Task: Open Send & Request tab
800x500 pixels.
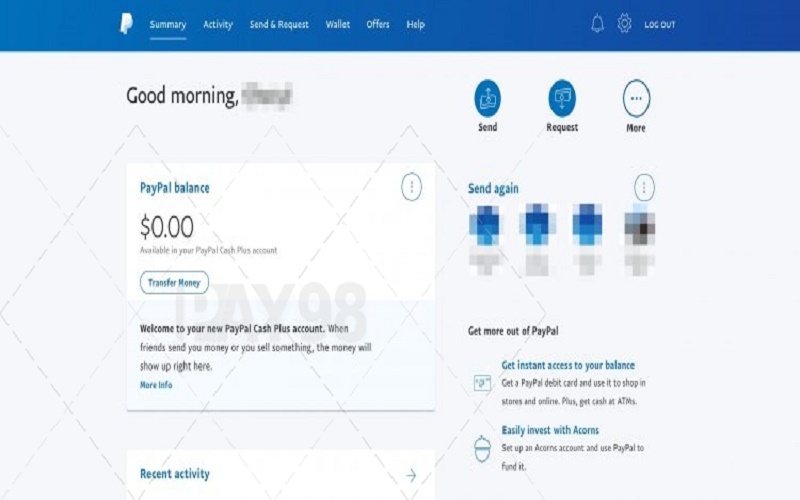Action: click(279, 24)
